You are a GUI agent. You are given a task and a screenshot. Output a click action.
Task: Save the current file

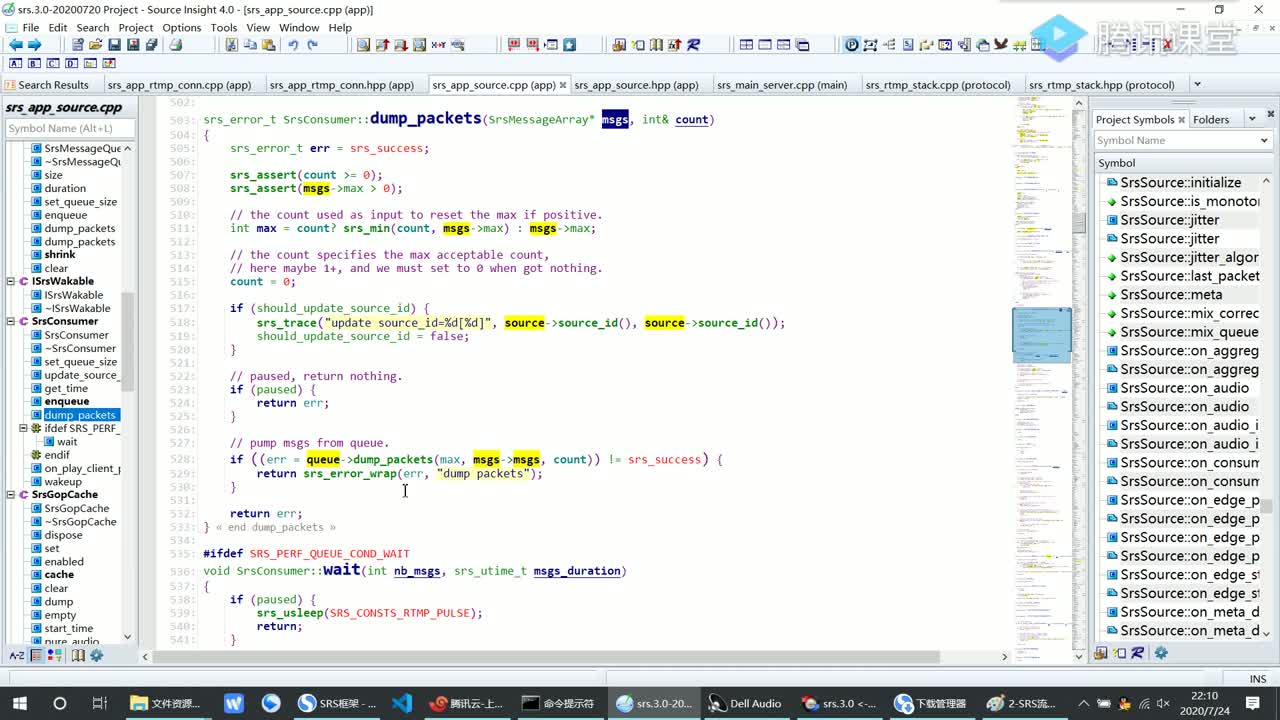[115, 45]
